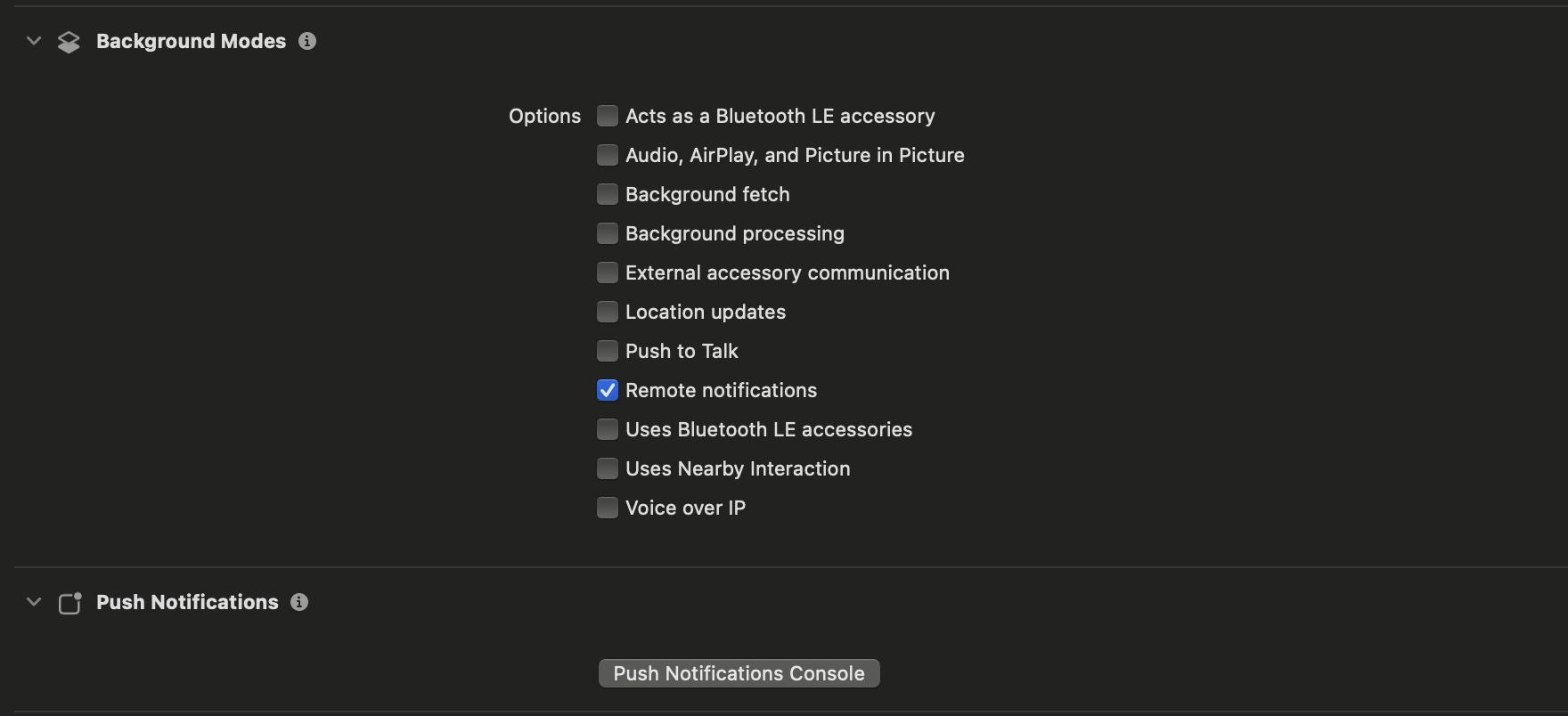
Task: Click the Push Notifications capability icon
Action: [x=69, y=603]
